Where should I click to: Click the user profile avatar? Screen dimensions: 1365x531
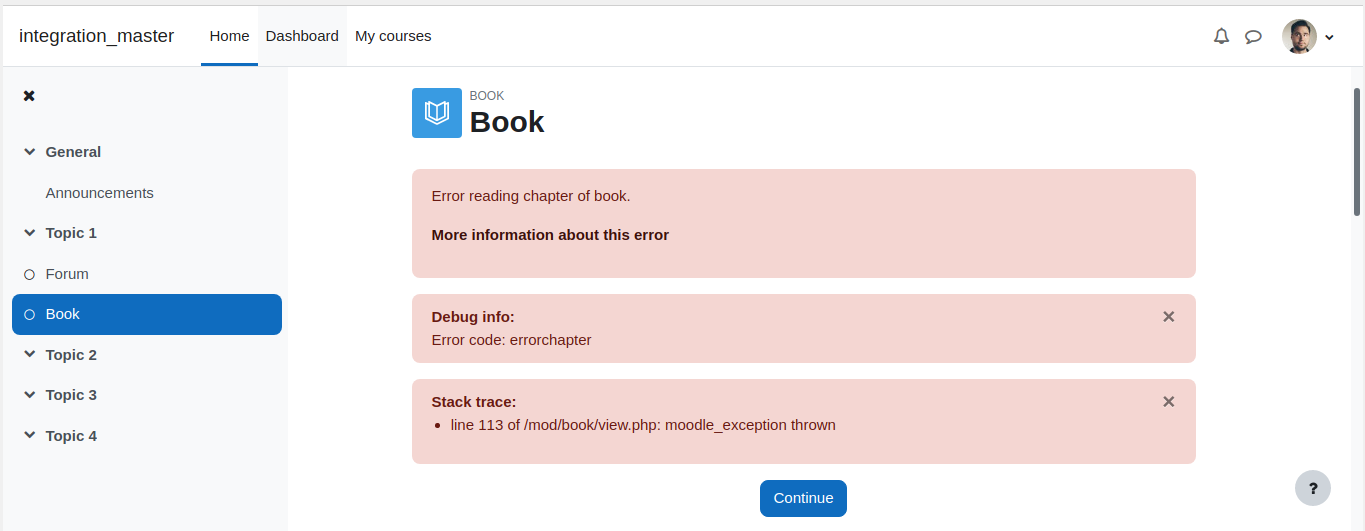coord(1299,37)
